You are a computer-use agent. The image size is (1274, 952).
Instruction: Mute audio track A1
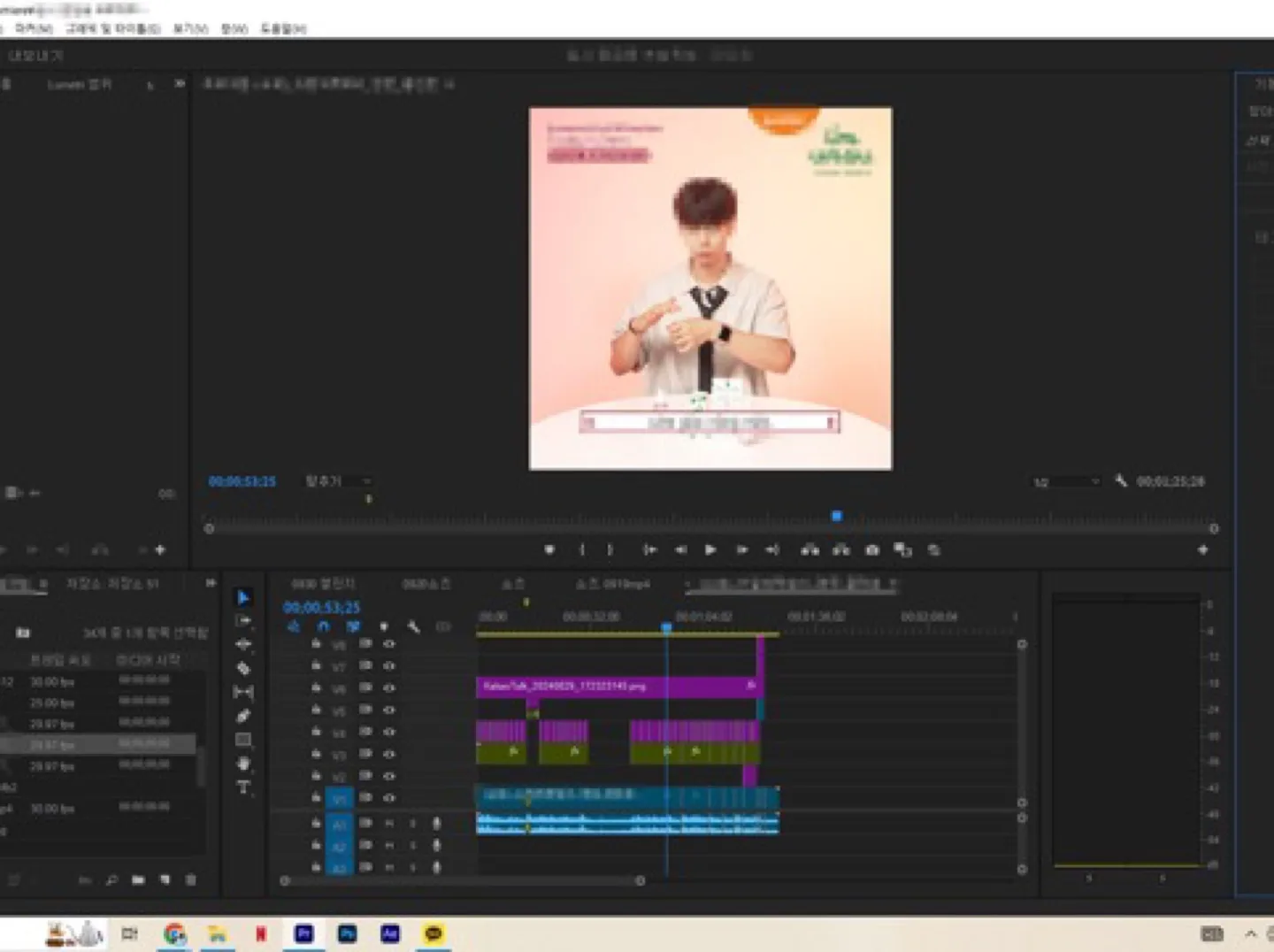coord(388,824)
